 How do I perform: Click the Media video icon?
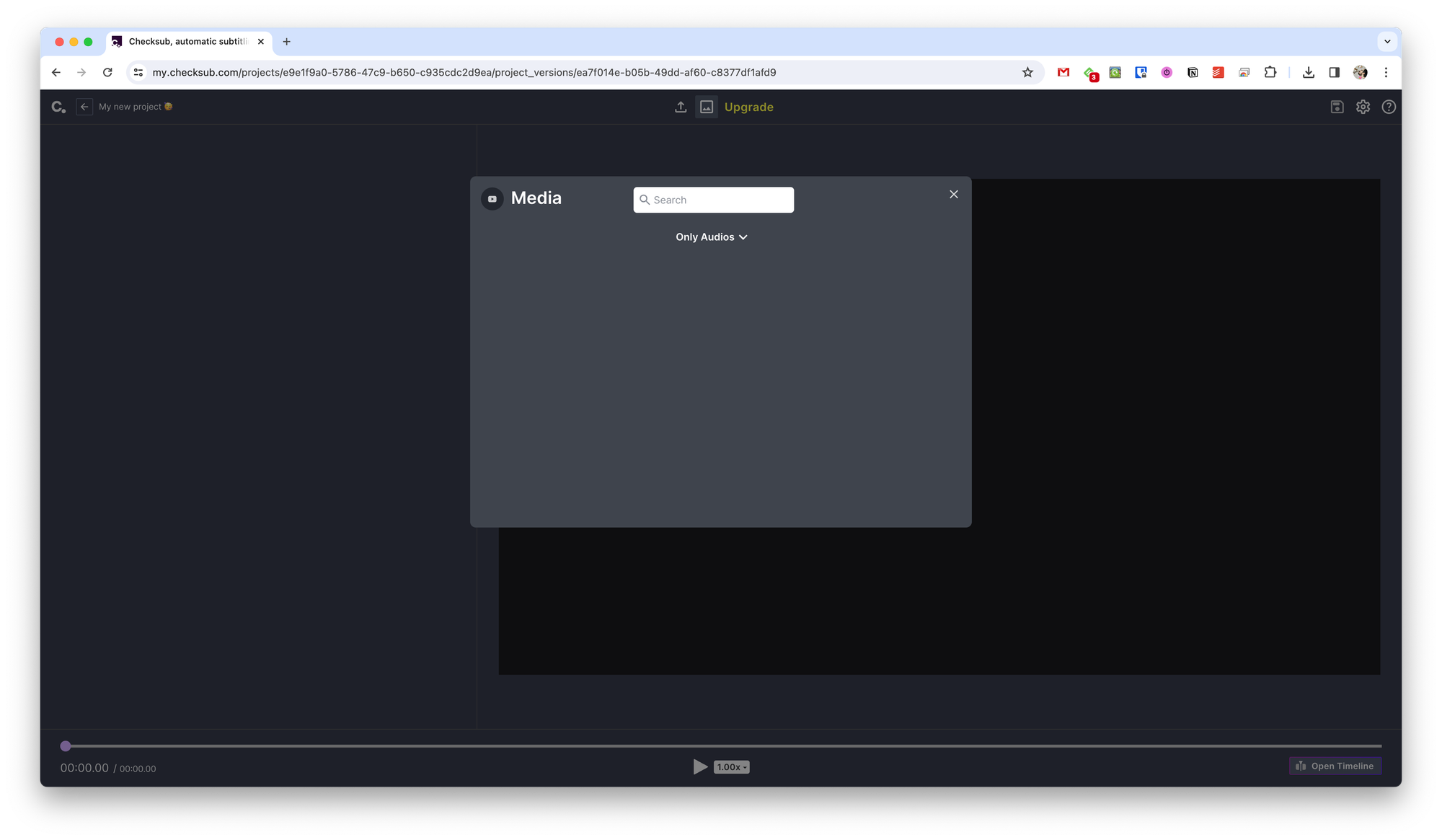492,199
